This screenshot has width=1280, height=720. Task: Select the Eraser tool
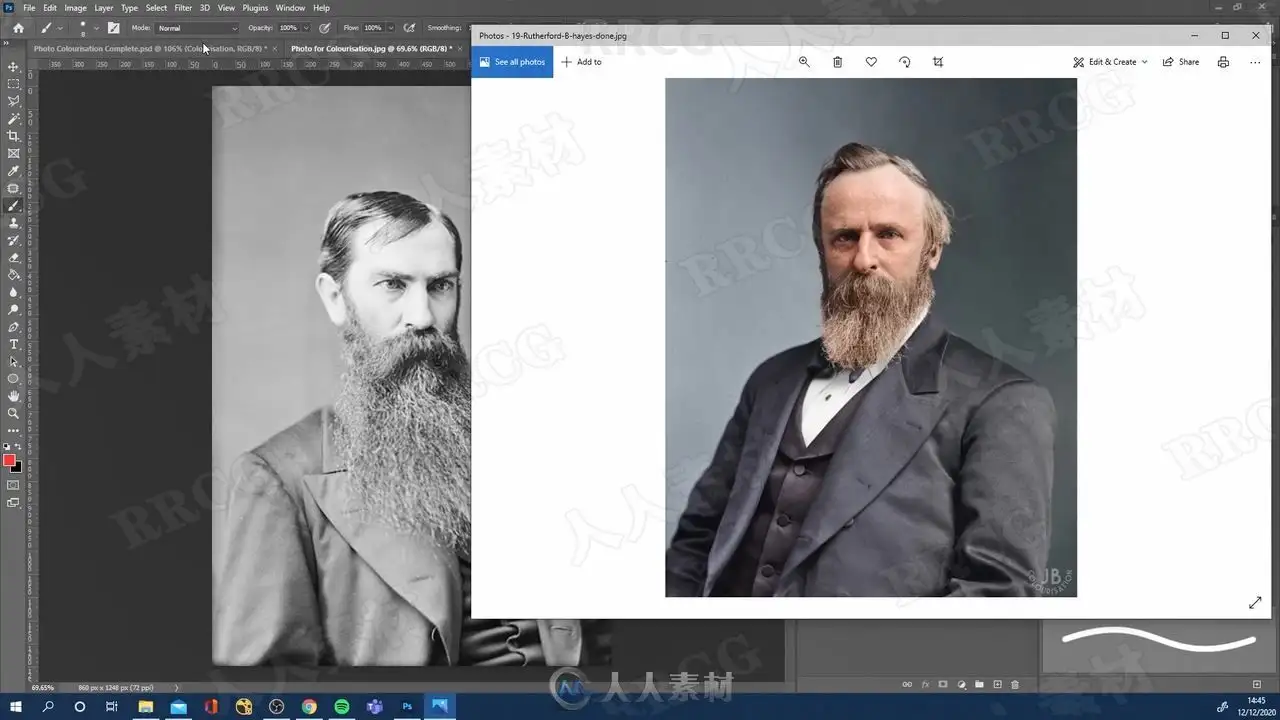coord(13,258)
